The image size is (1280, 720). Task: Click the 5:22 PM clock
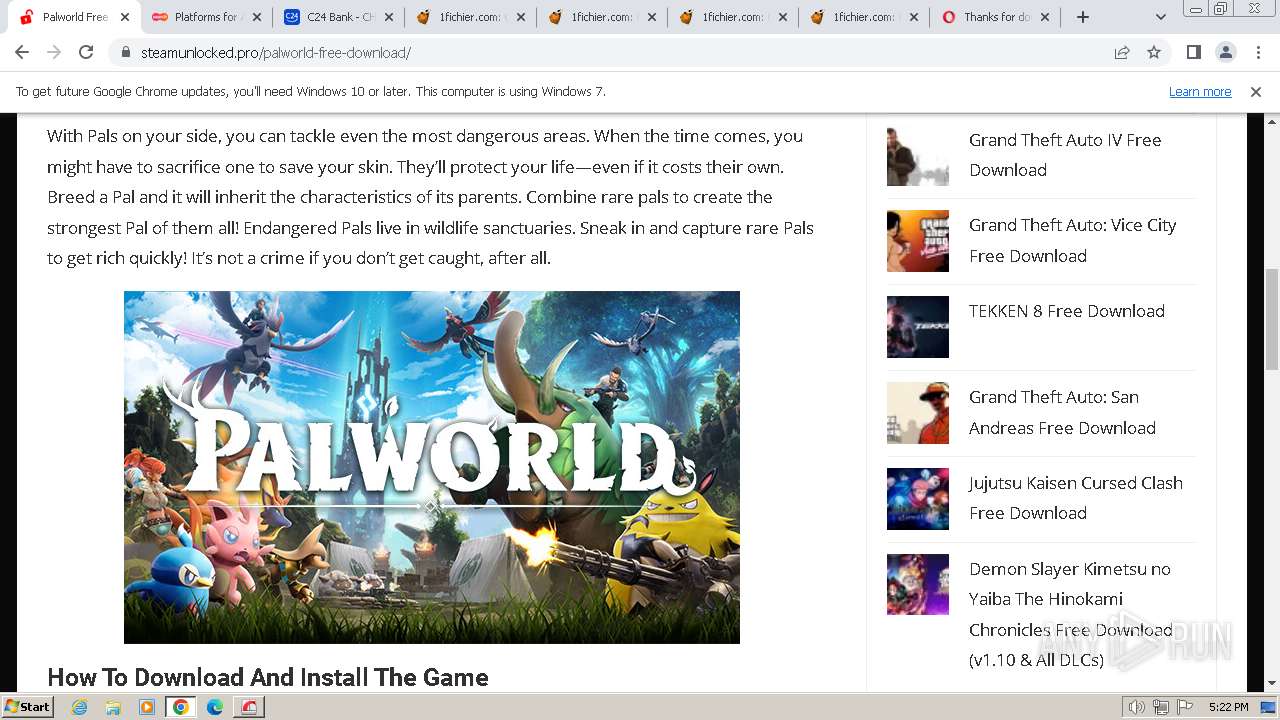click(1228, 707)
